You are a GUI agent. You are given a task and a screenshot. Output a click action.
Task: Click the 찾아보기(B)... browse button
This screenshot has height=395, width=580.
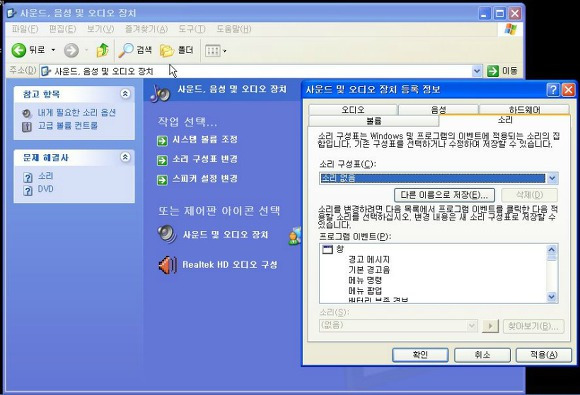533,326
